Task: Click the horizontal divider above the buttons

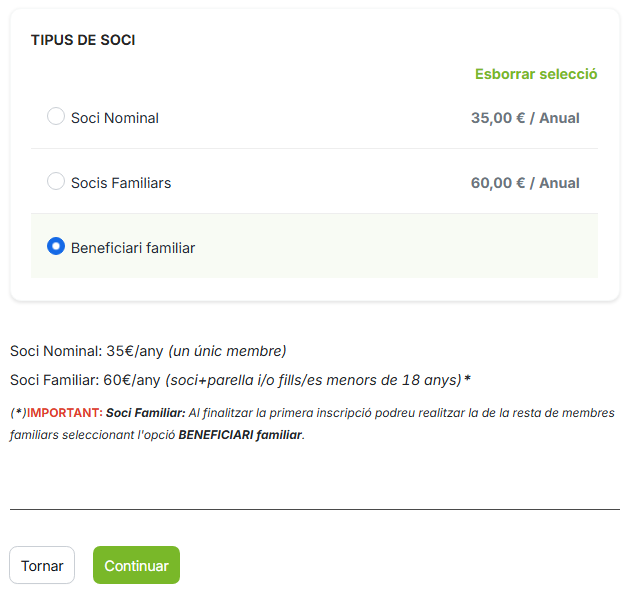Action: 314,509
